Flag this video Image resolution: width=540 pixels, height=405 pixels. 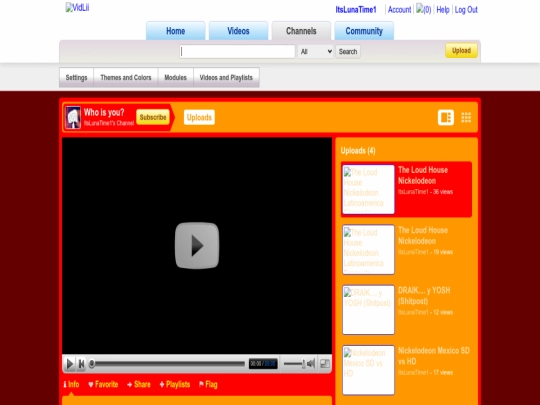pos(208,384)
